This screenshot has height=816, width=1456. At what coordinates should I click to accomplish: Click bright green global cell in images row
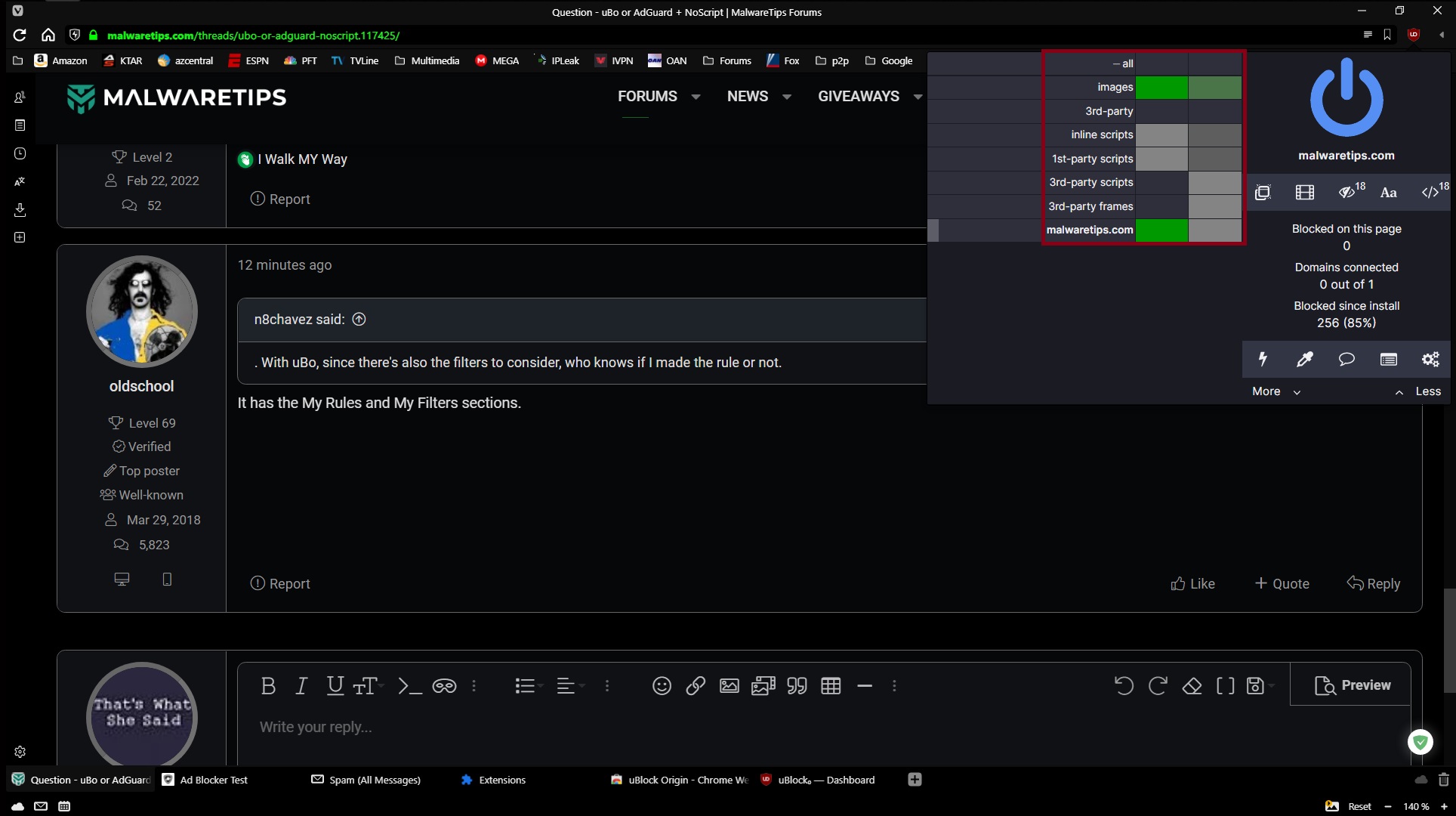click(1161, 88)
